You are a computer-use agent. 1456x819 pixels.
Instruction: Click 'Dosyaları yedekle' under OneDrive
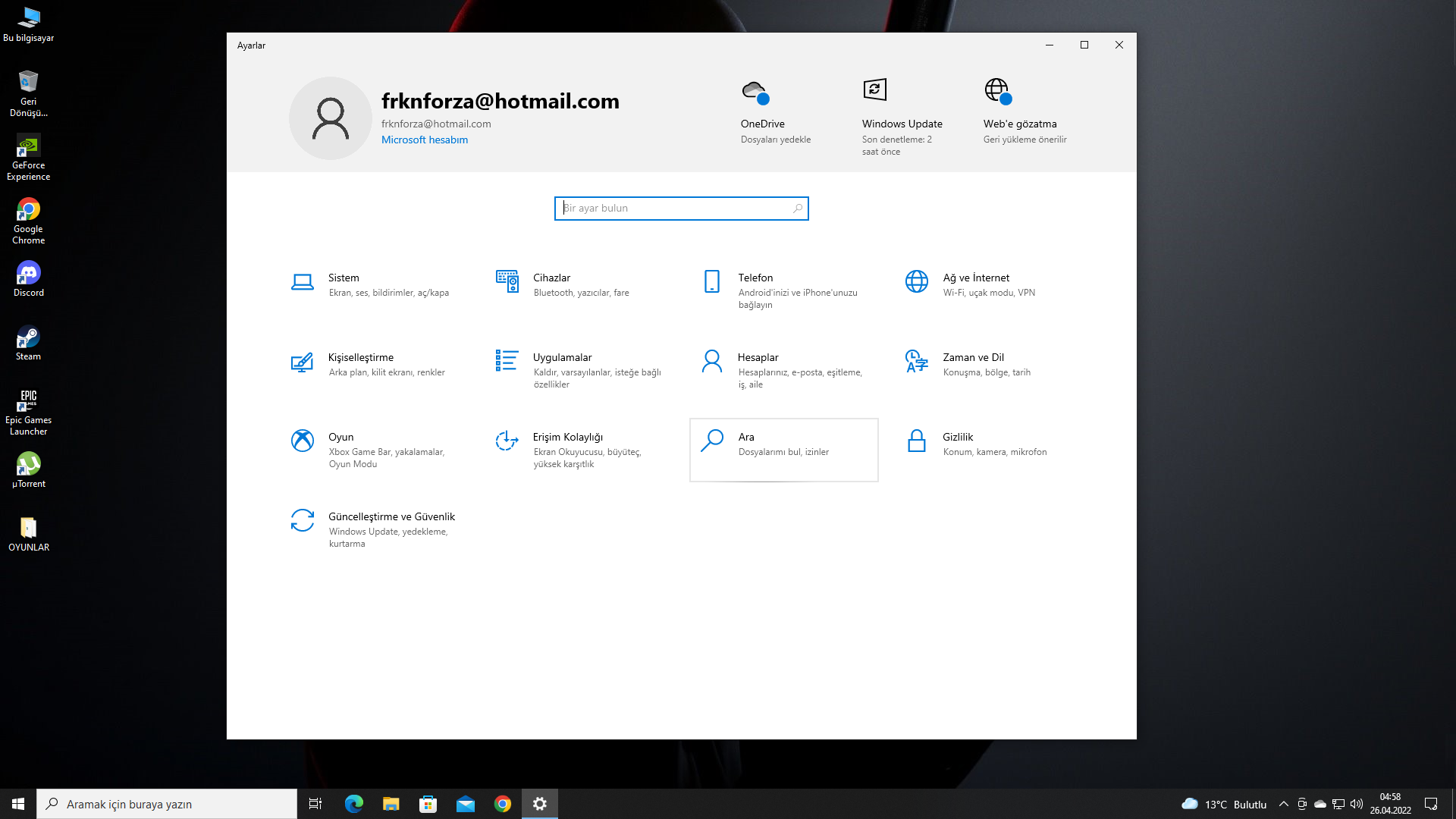(776, 140)
